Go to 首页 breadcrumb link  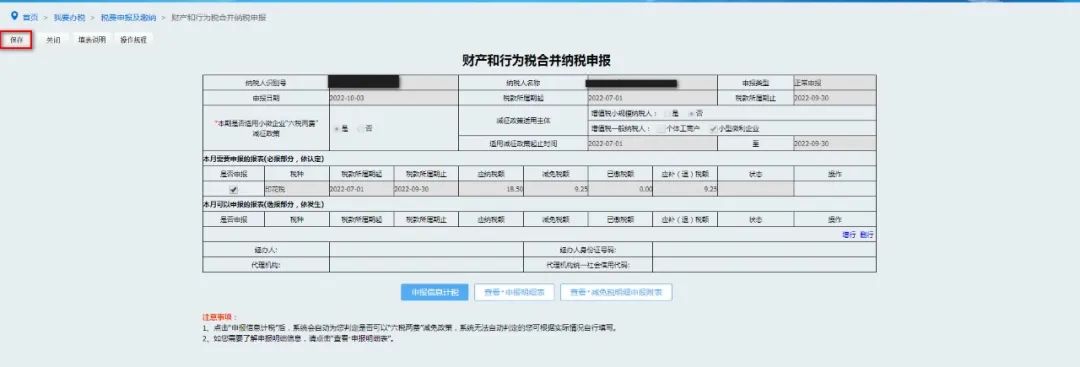[x=30, y=17]
